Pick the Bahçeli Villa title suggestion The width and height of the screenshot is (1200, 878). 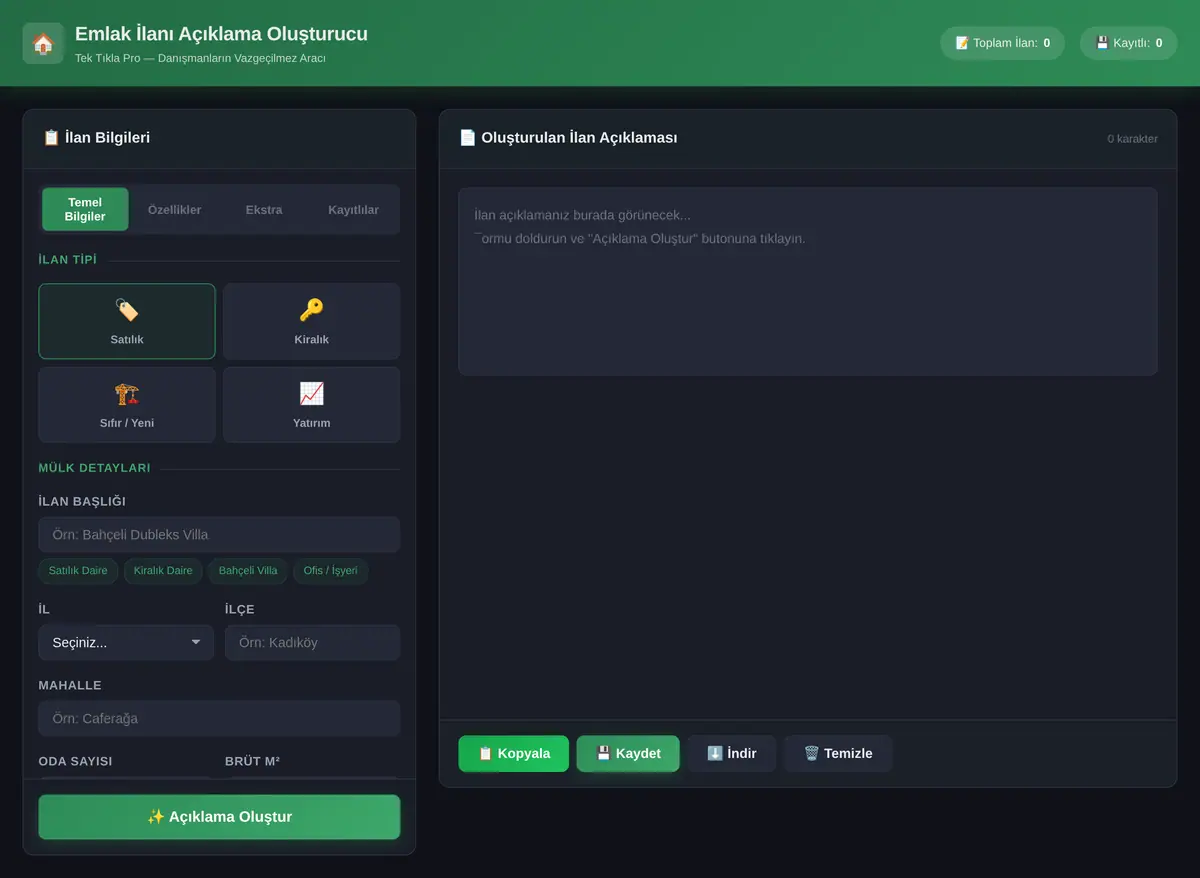tap(248, 571)
